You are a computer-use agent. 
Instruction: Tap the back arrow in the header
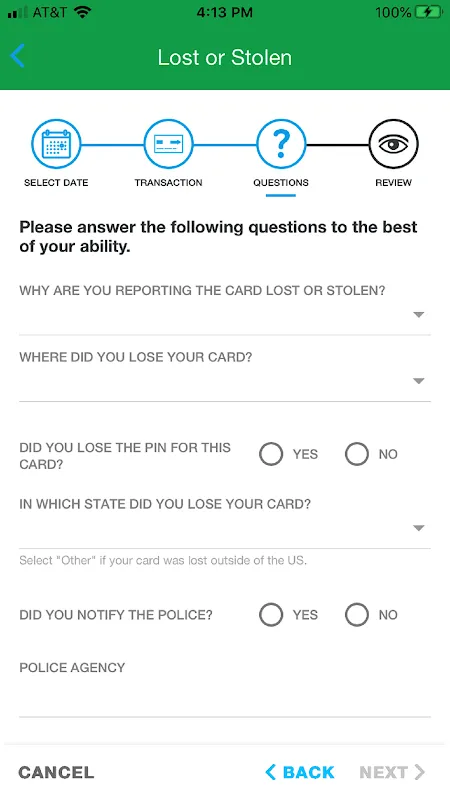click(x=17, y=56)
